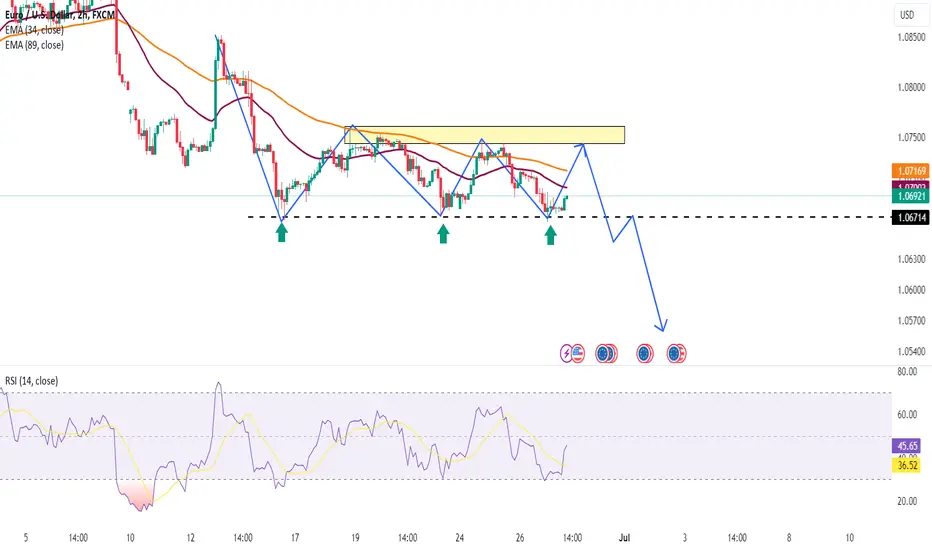This screenshot has width=932, height=550.
Task: Click the yellow 36.52 RSI average label
Action: [907, 465]
